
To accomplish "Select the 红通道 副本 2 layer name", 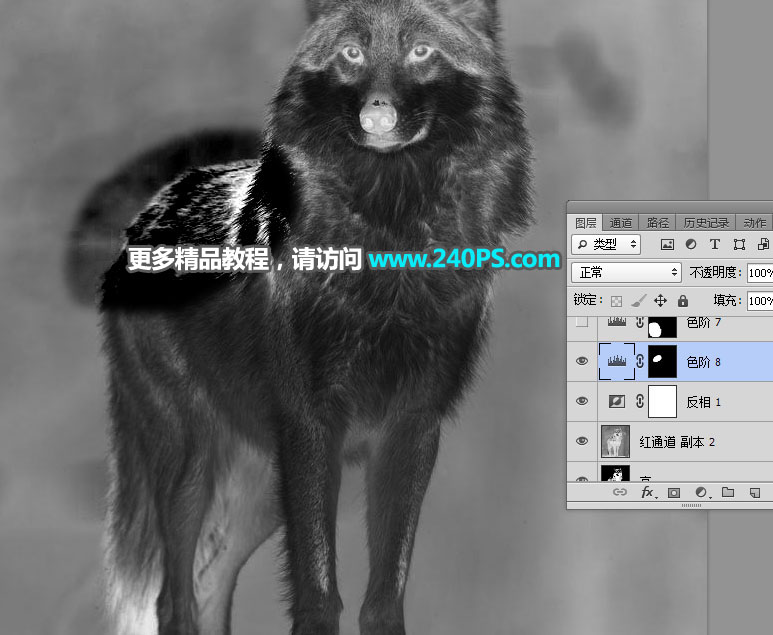I will [x=677, y=442].
